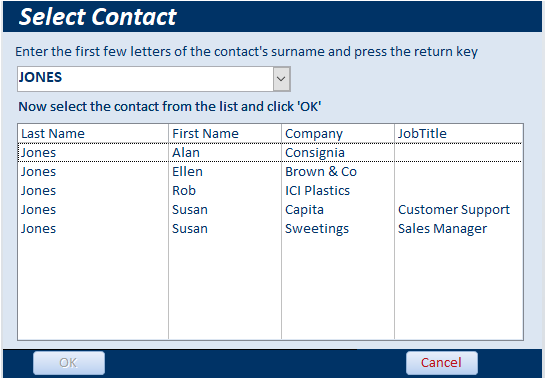
Task: Pick Susan Jones with Customer Support title
Action: click(270, 209)
